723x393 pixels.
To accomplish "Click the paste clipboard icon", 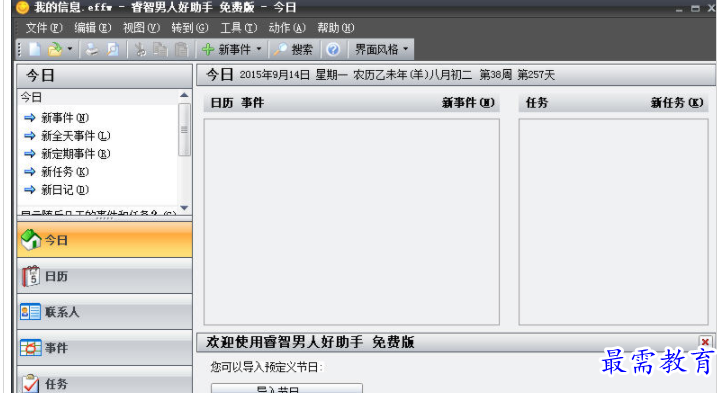I will (x=182, y=49).
